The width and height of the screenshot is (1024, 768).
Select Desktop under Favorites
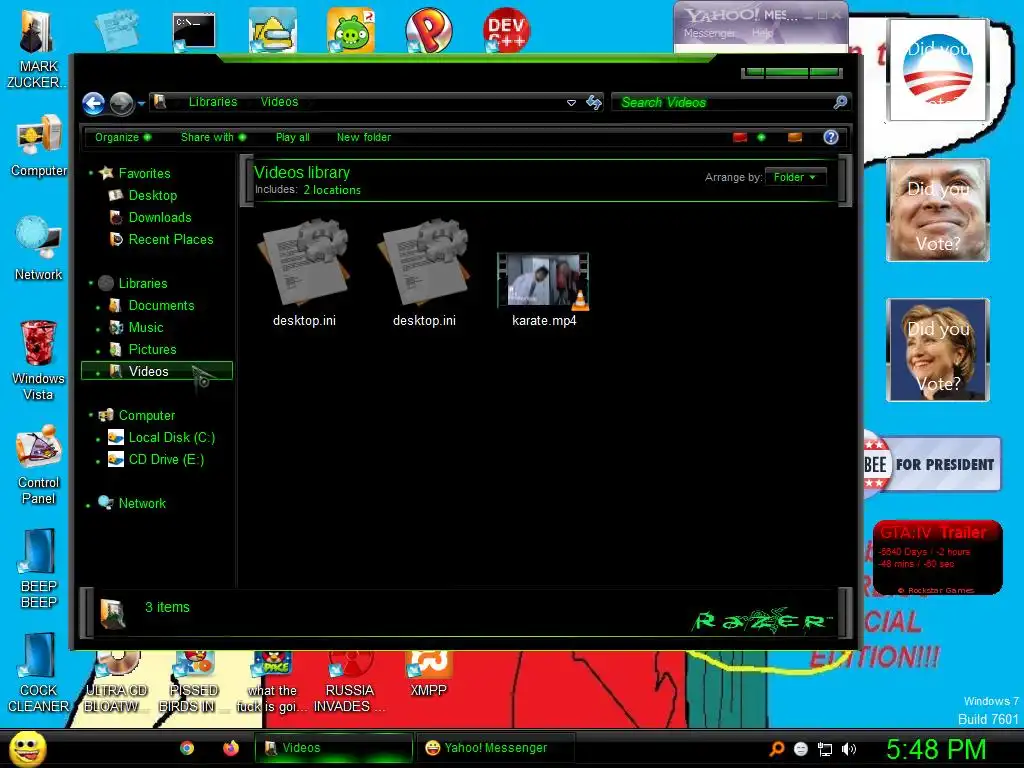coord(153,195)
